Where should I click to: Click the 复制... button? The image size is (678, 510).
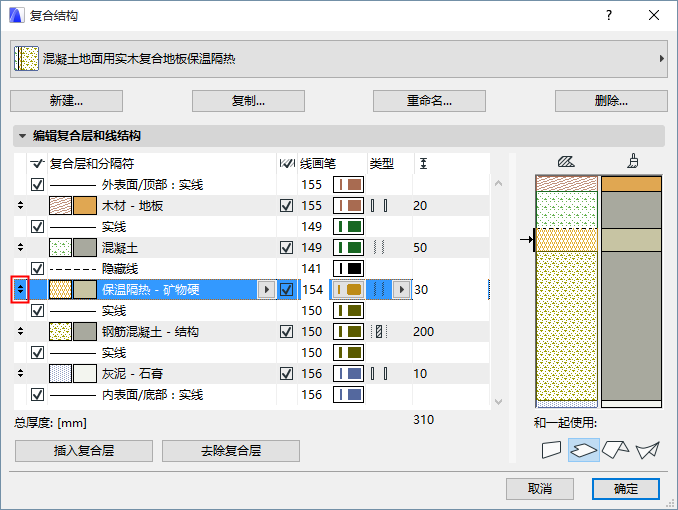click(x=248, y=101)
